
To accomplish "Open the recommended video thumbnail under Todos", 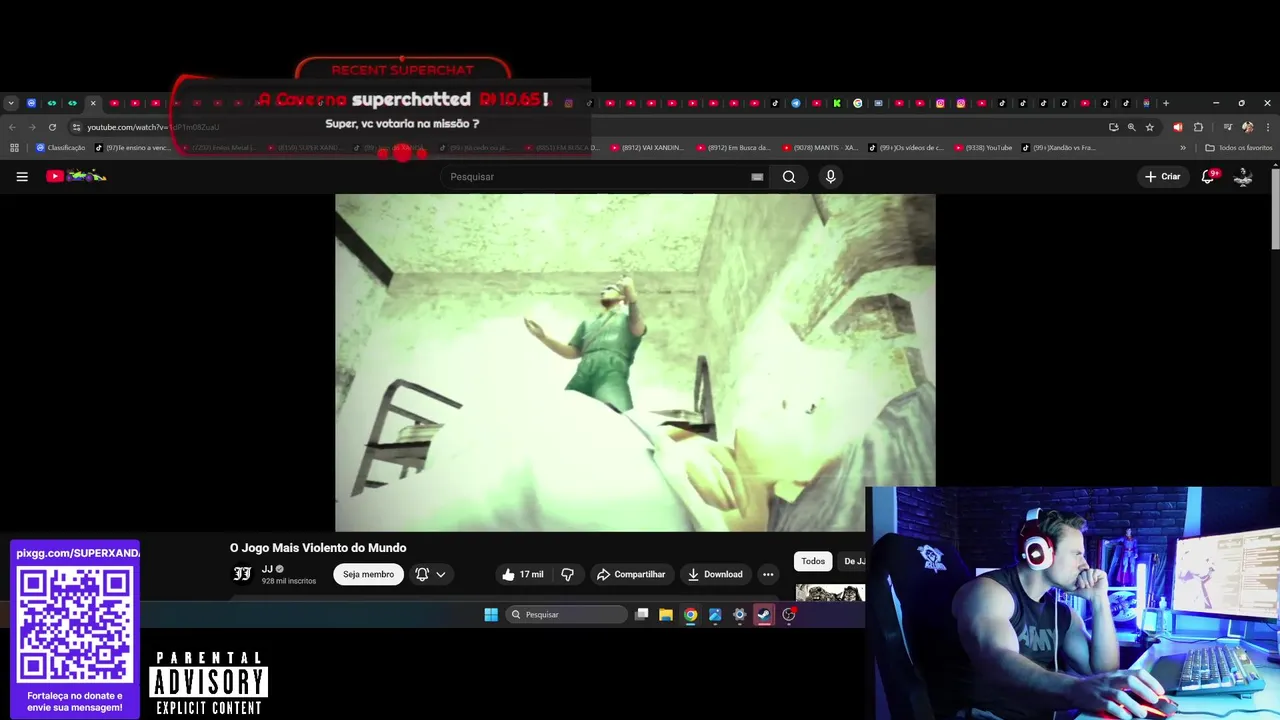I will coord(830,593).
